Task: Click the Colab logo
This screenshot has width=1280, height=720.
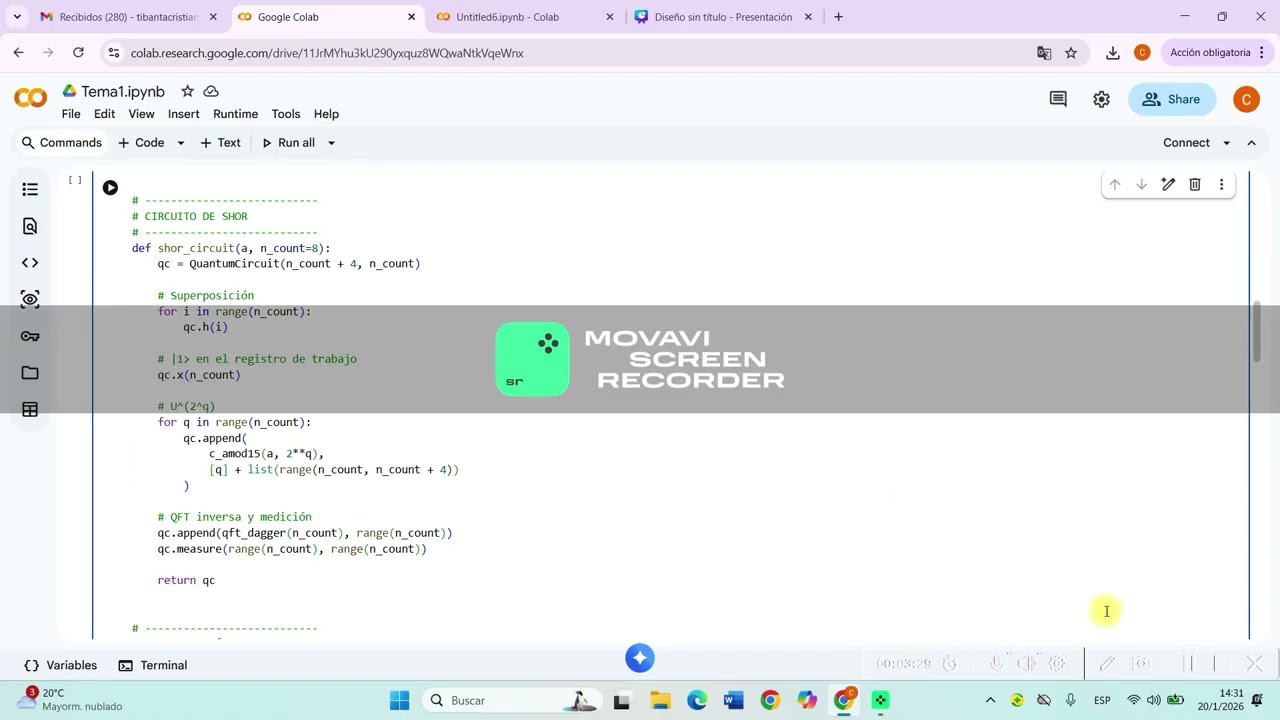Action: click(30, 98)
